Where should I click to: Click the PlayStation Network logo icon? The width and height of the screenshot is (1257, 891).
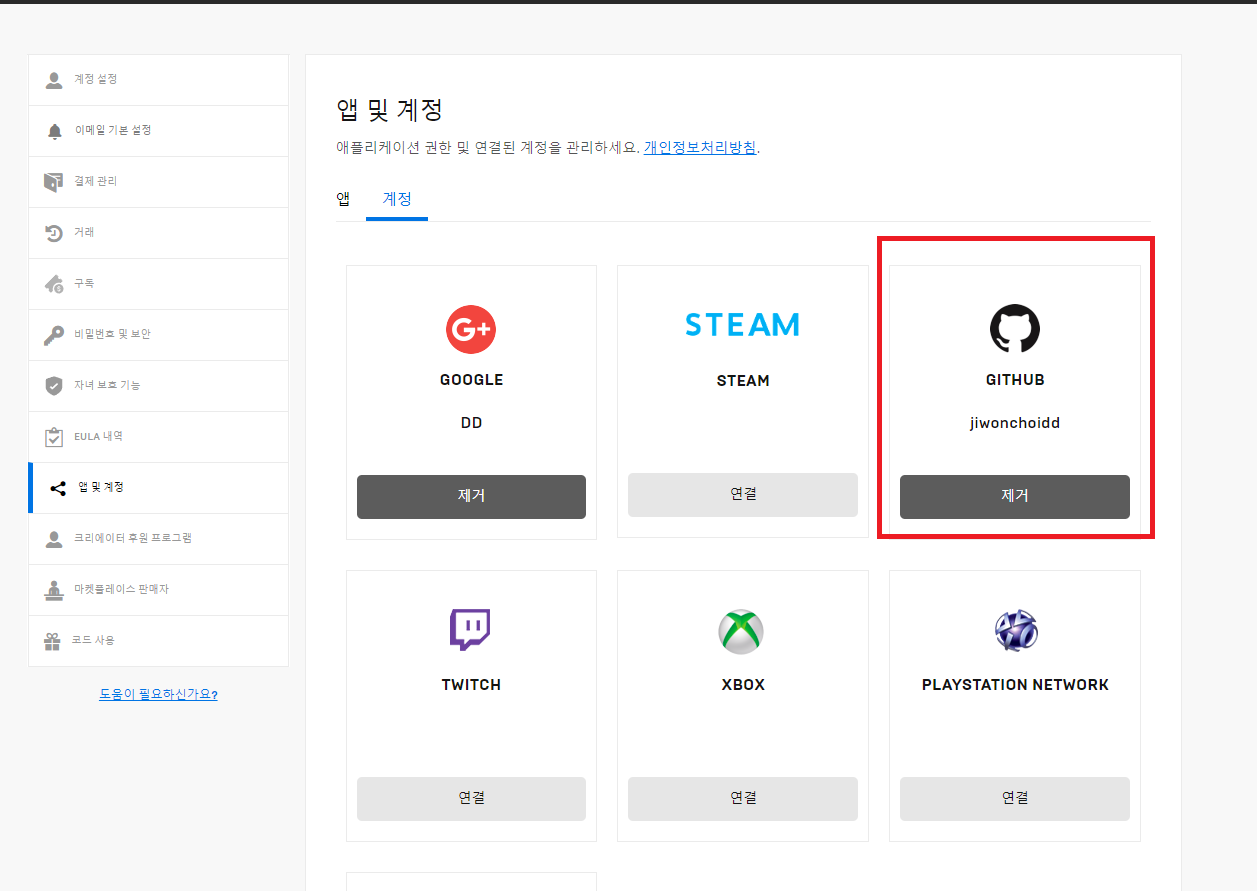pyautogui.click(x=1016, y=630)
